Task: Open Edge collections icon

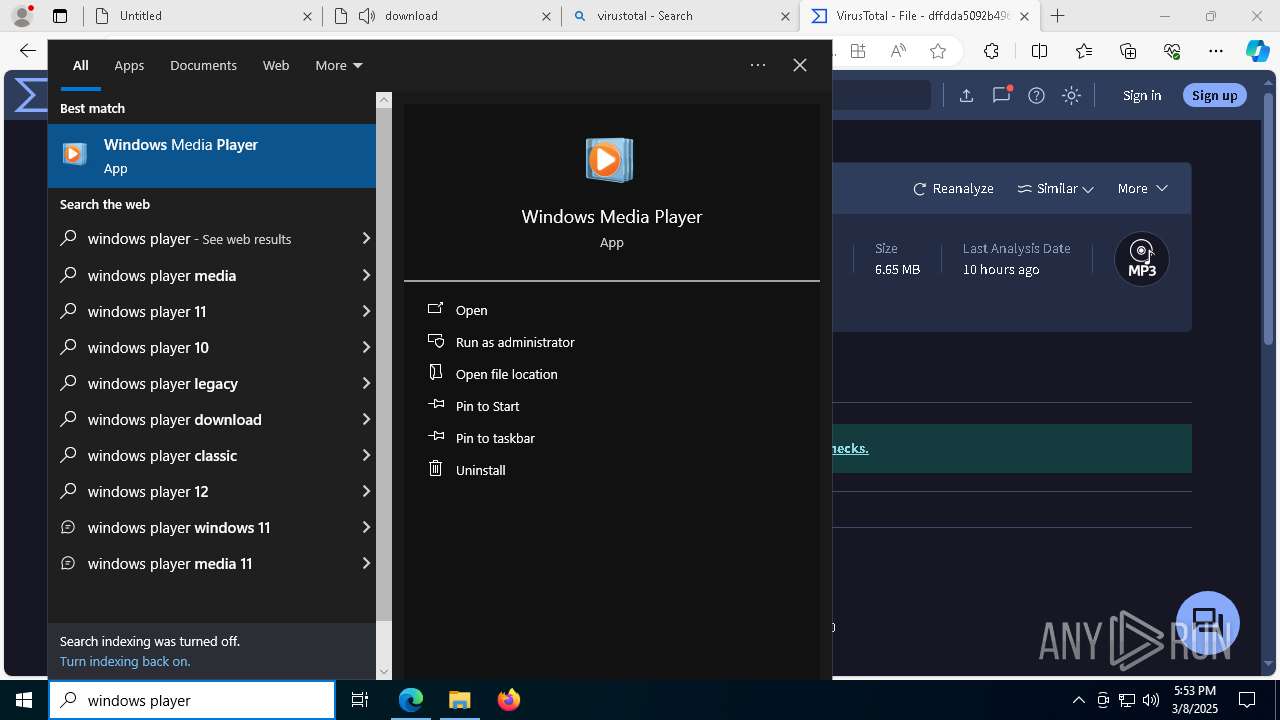Action: click(x=1128, y=51)
